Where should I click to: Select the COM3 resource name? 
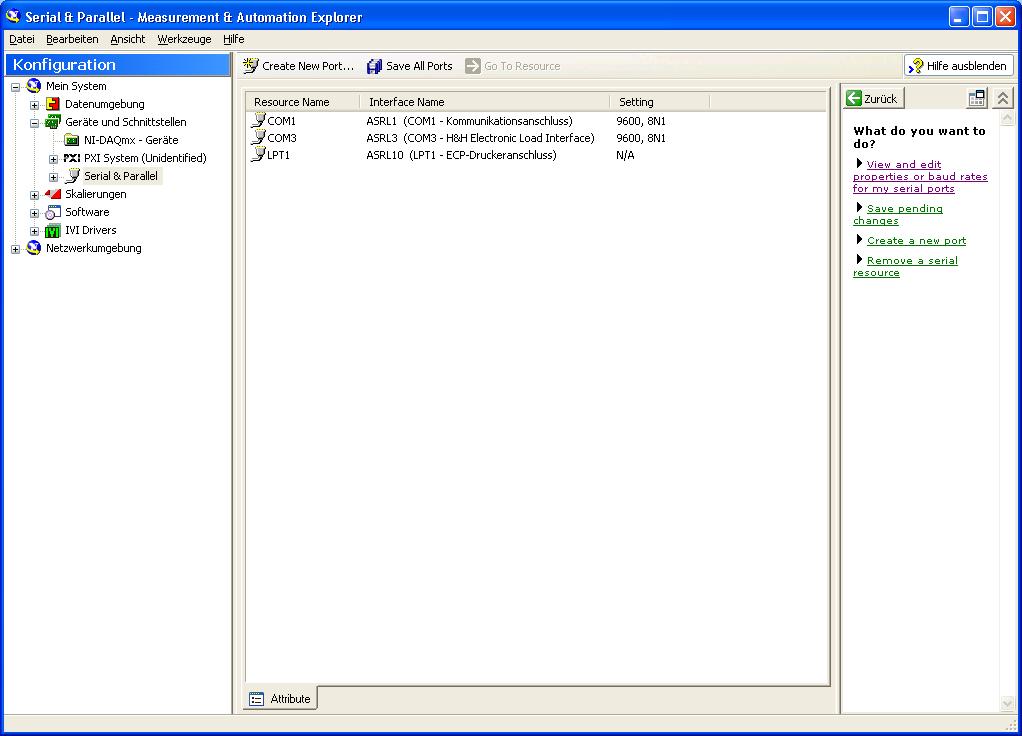[x=282, y=138]
